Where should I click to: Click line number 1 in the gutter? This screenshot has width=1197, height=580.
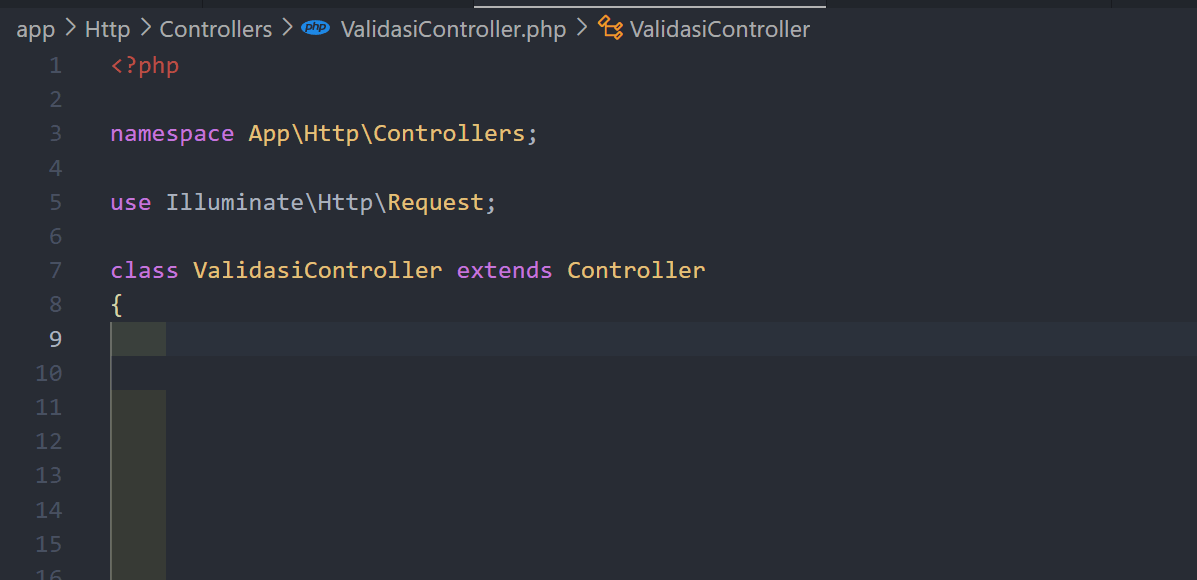(x=55, y=65)
